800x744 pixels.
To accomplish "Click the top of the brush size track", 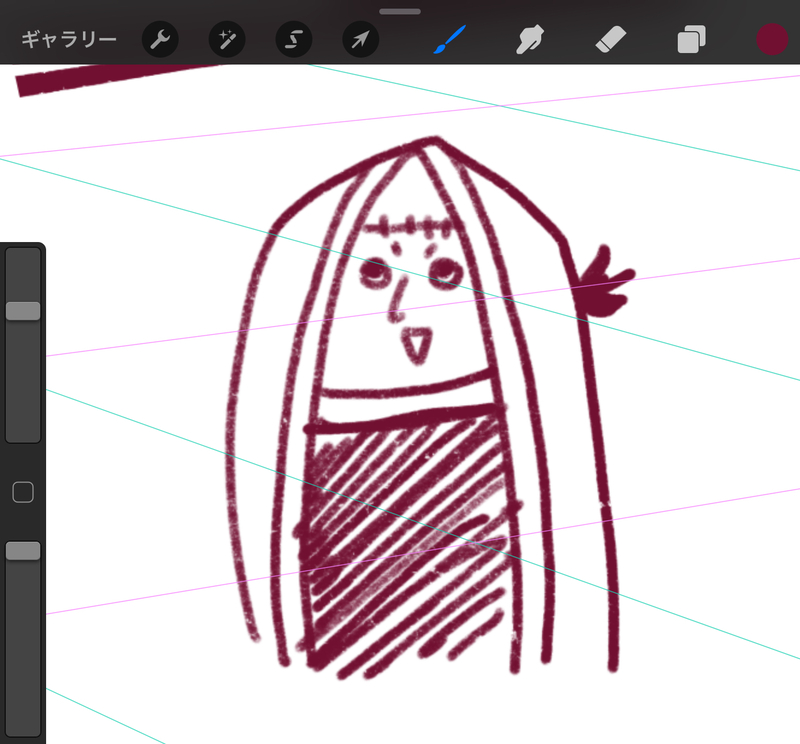I will [x=22, y=262].
